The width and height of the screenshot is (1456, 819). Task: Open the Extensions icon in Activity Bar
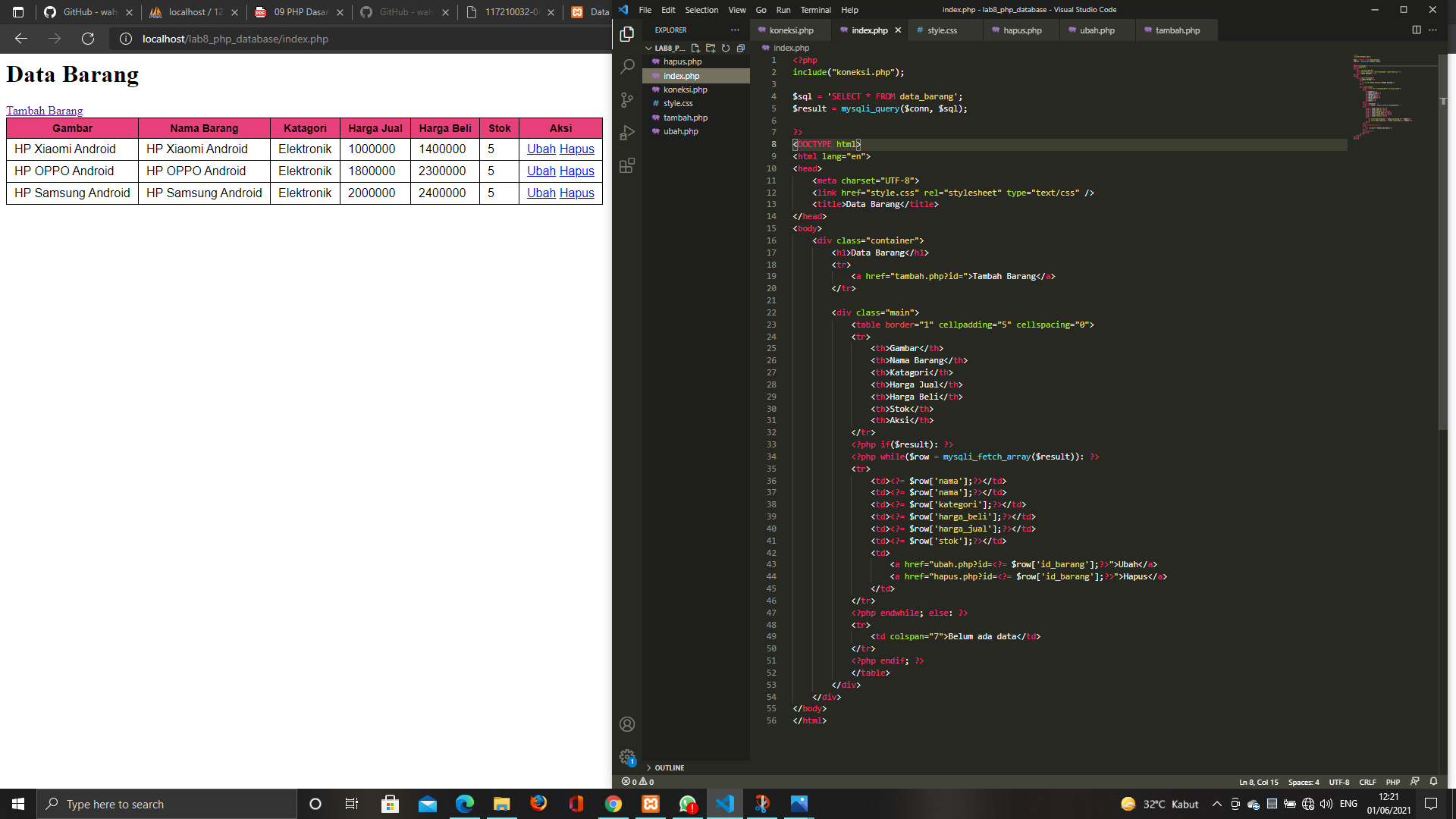626,165
